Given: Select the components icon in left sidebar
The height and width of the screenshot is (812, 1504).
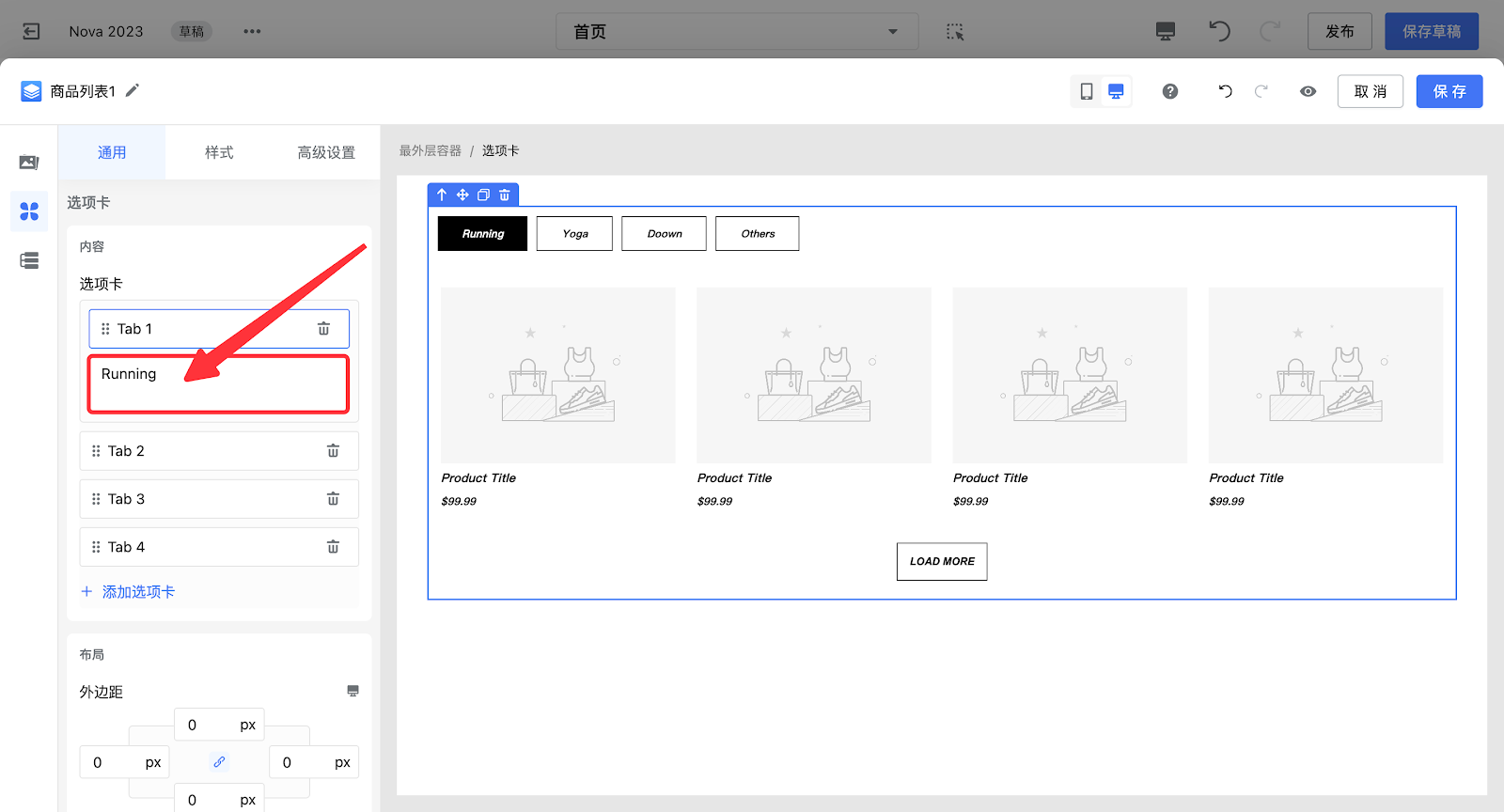Looking at the screenshot, I should pyautogui.click(x=29, y=211).
